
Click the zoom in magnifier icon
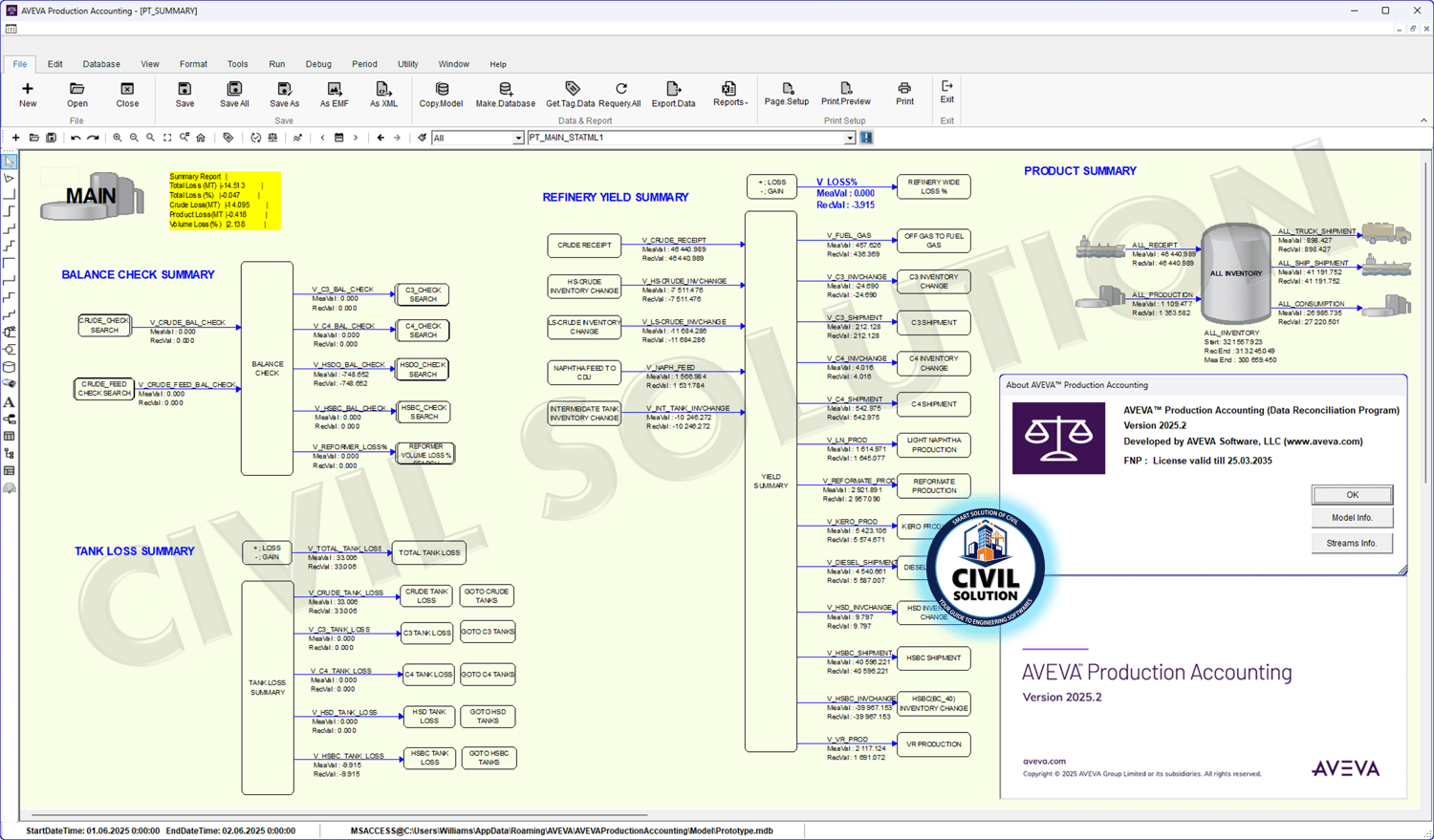click(118, 138)
